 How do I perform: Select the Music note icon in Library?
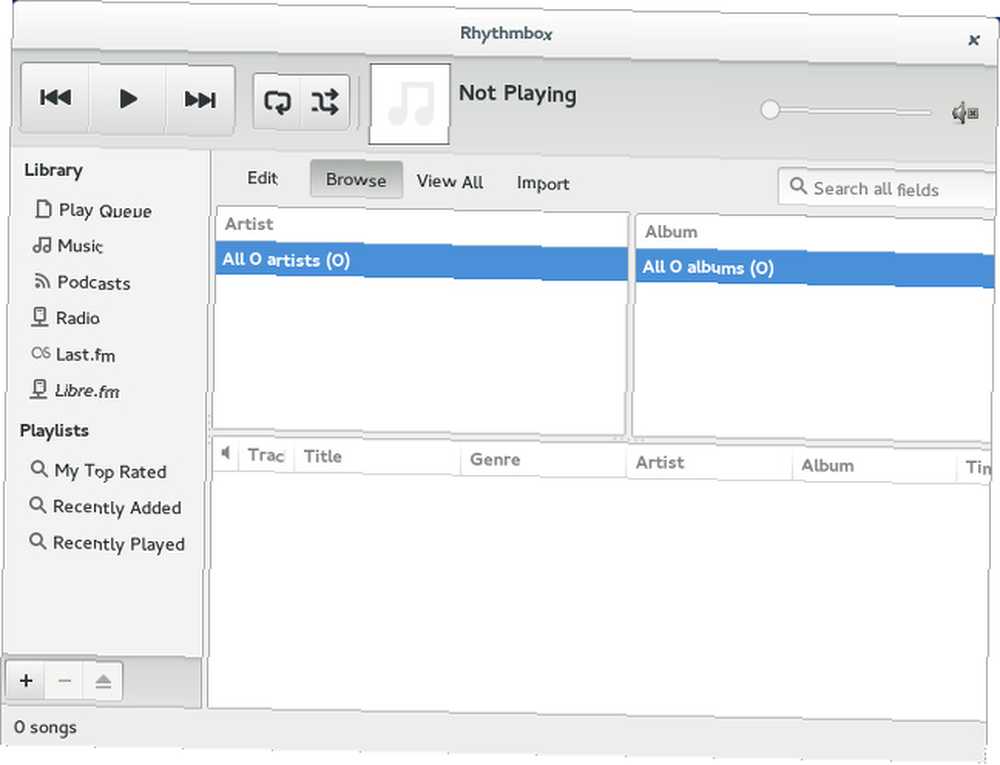(41, 245)
